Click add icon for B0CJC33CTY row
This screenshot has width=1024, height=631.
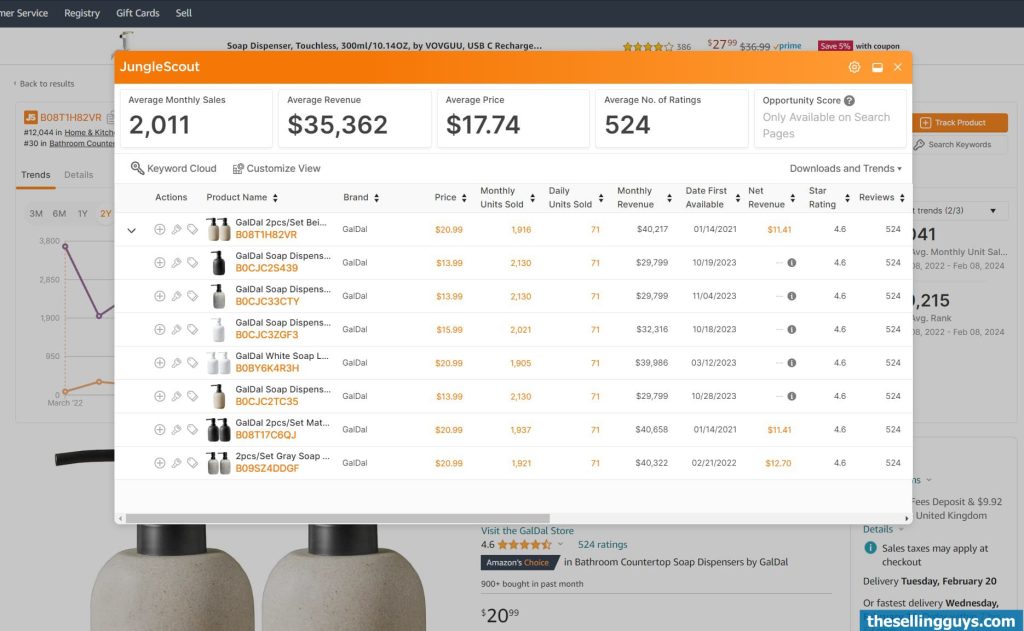point(159,296)
